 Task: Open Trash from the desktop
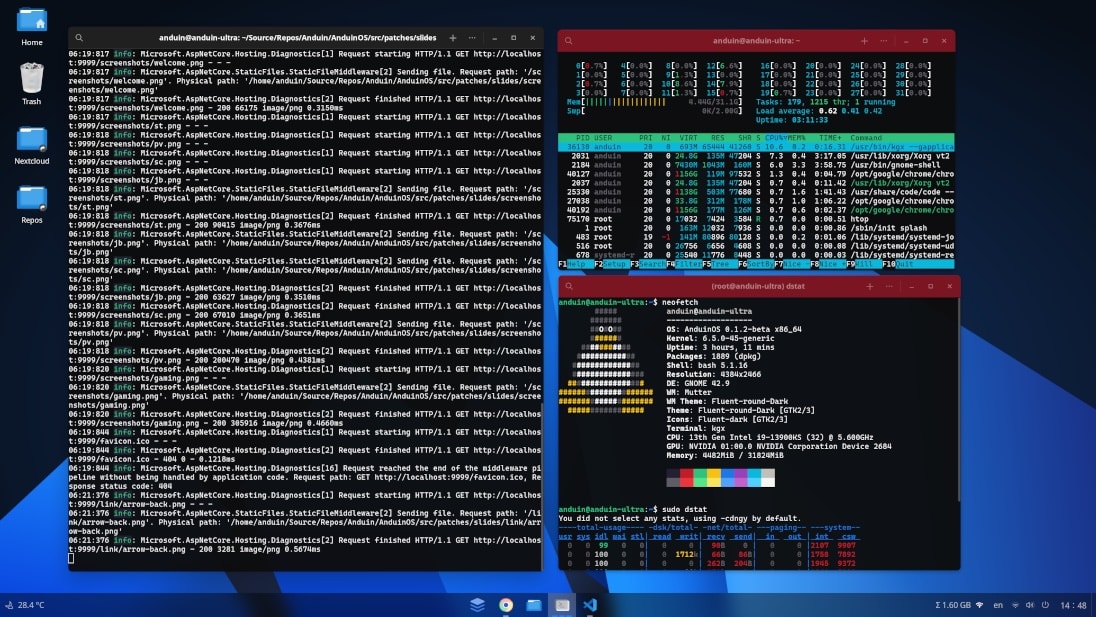(x=31, y=76)
